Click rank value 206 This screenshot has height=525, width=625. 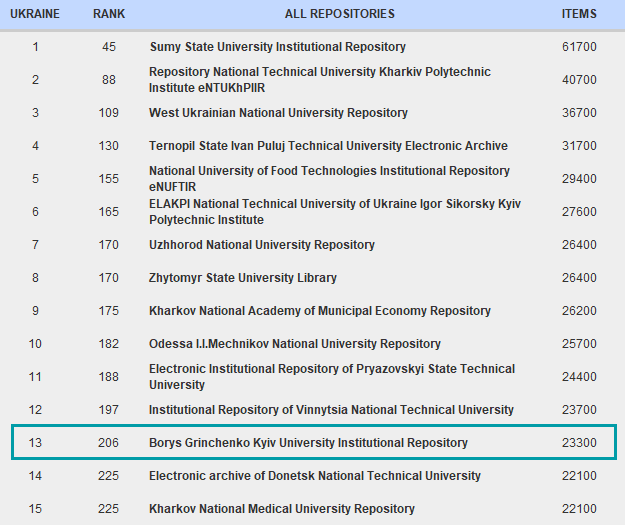click(109, 443)
